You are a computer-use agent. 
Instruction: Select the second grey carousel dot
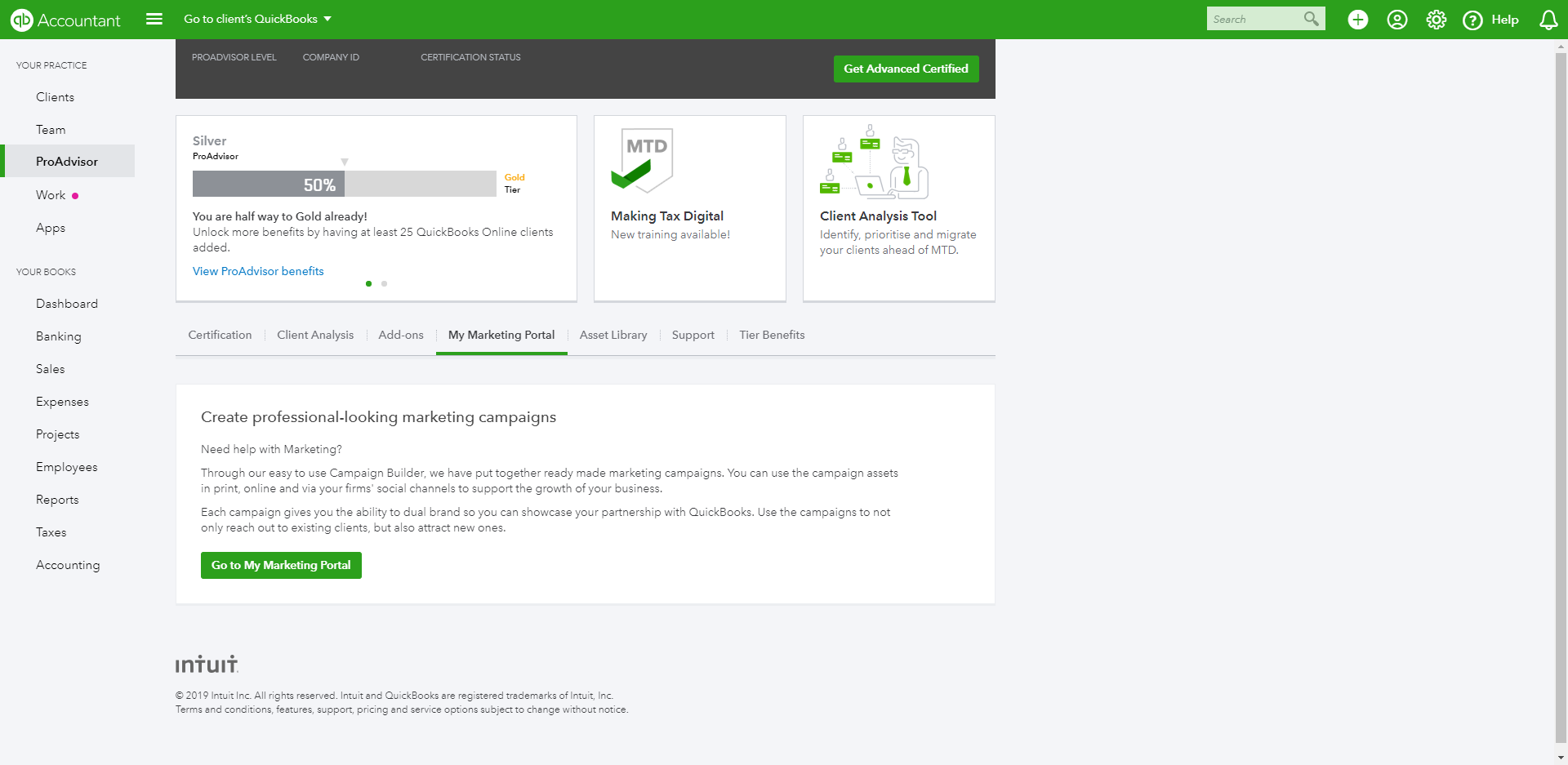click(x=384, y=283)
